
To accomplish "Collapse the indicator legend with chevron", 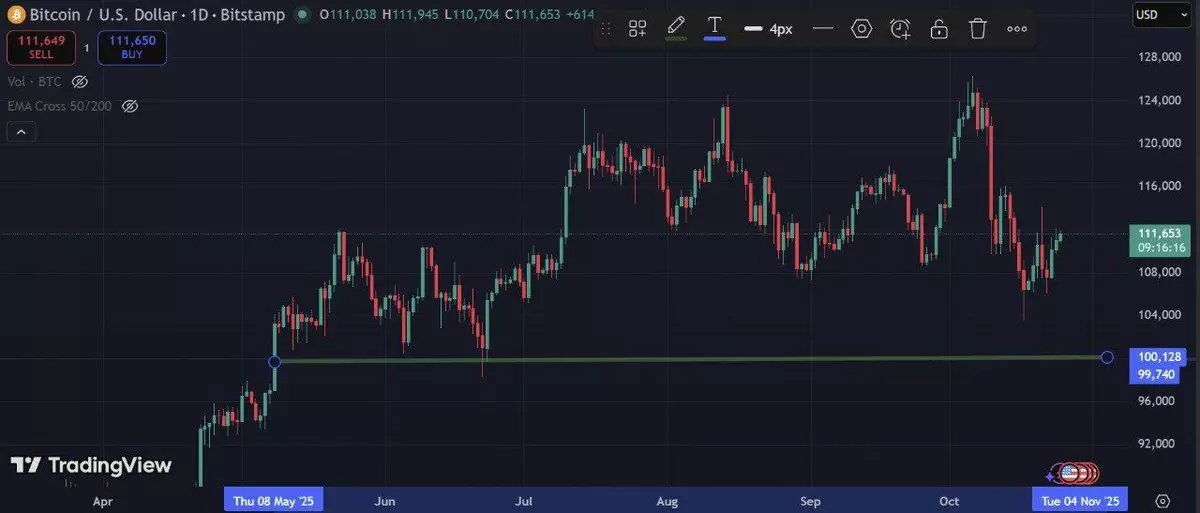I will tap(21, 131).
